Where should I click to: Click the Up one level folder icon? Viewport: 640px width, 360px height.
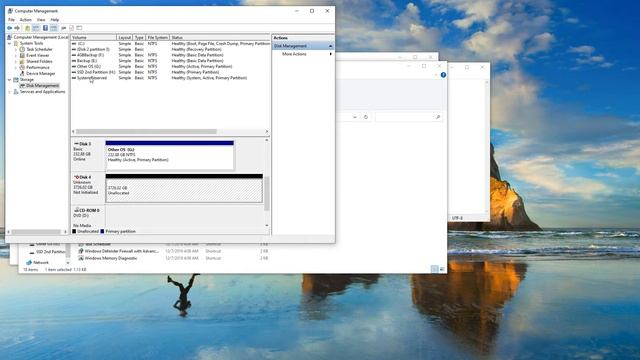pyautogui.click(x=27, y=28)
